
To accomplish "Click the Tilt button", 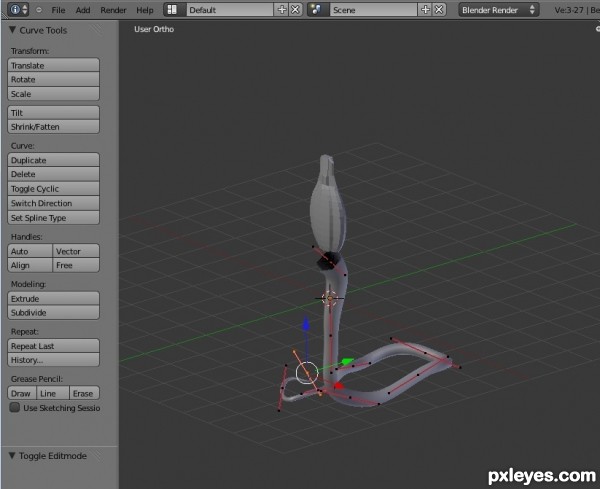I will coord(53,112).
